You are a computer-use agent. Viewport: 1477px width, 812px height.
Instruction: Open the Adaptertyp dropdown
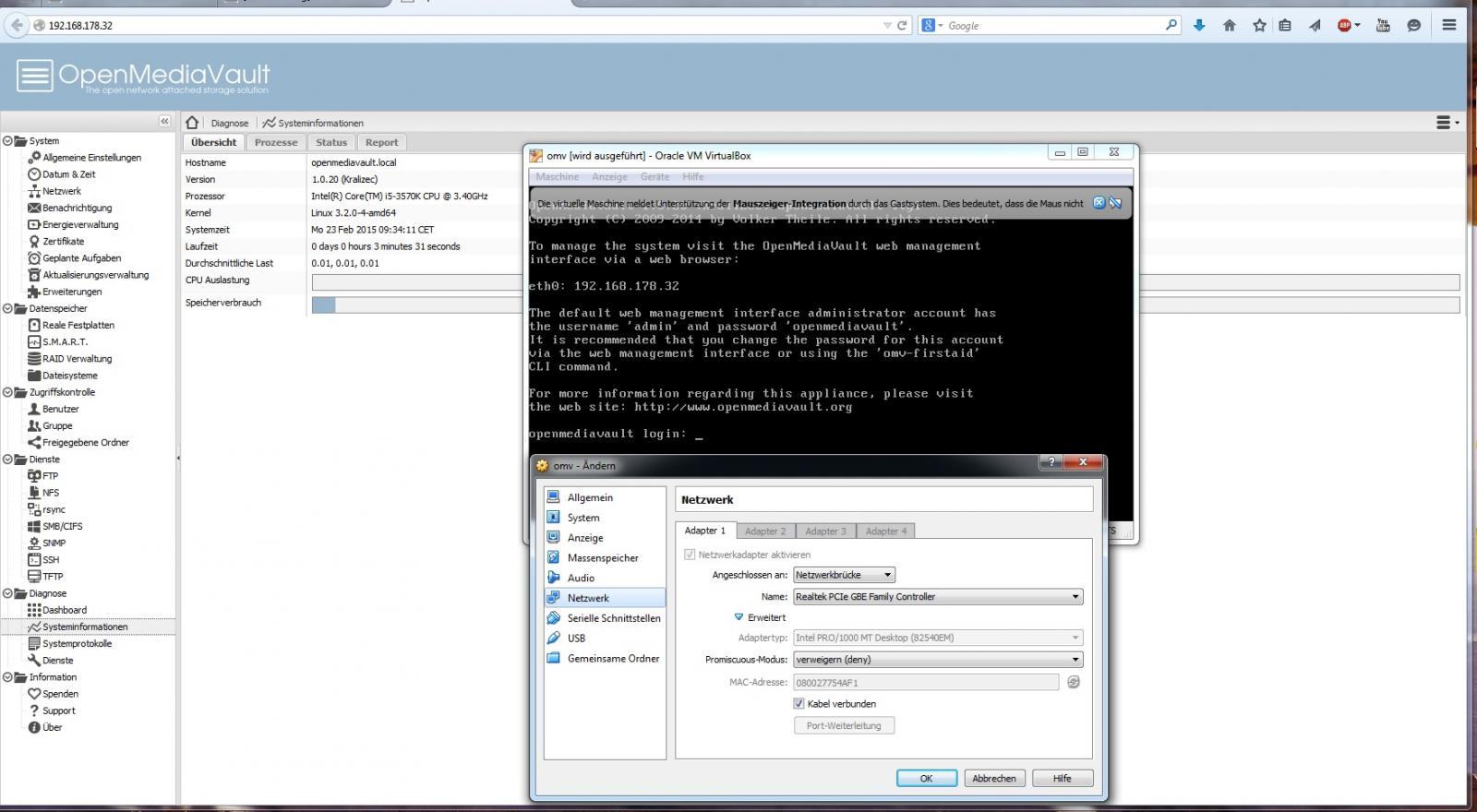(x=938, y=638)
